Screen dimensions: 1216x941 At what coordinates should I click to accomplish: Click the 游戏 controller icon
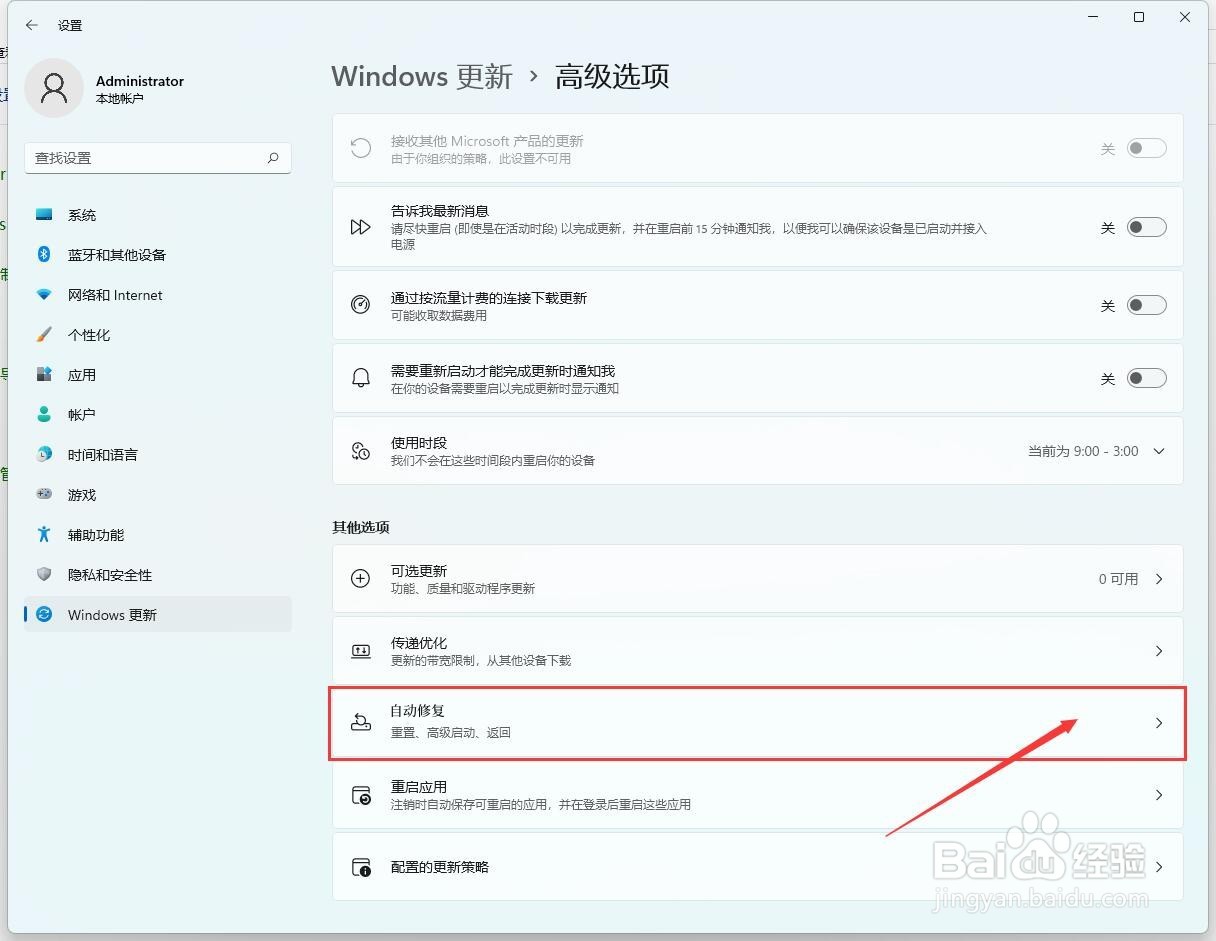tap(44, 494)
